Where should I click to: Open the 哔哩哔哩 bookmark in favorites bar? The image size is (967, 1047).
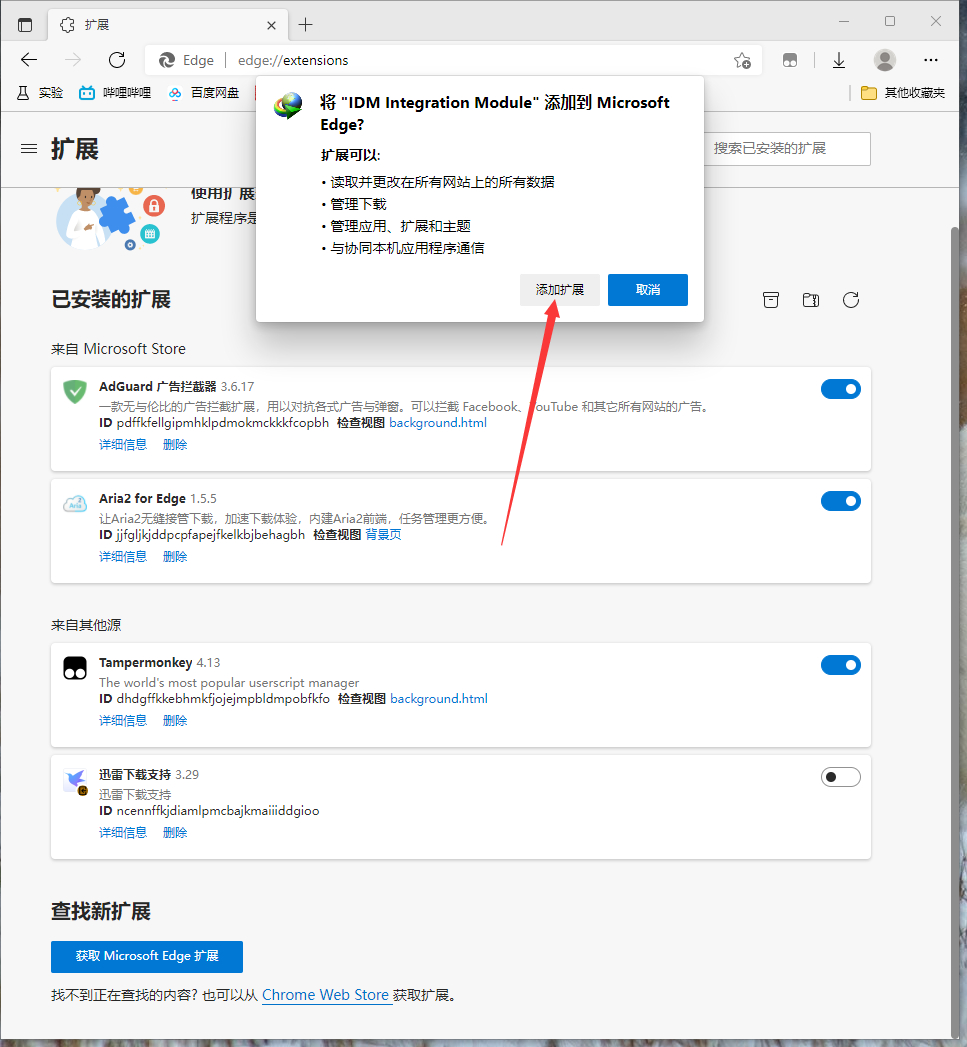point(115,93)
